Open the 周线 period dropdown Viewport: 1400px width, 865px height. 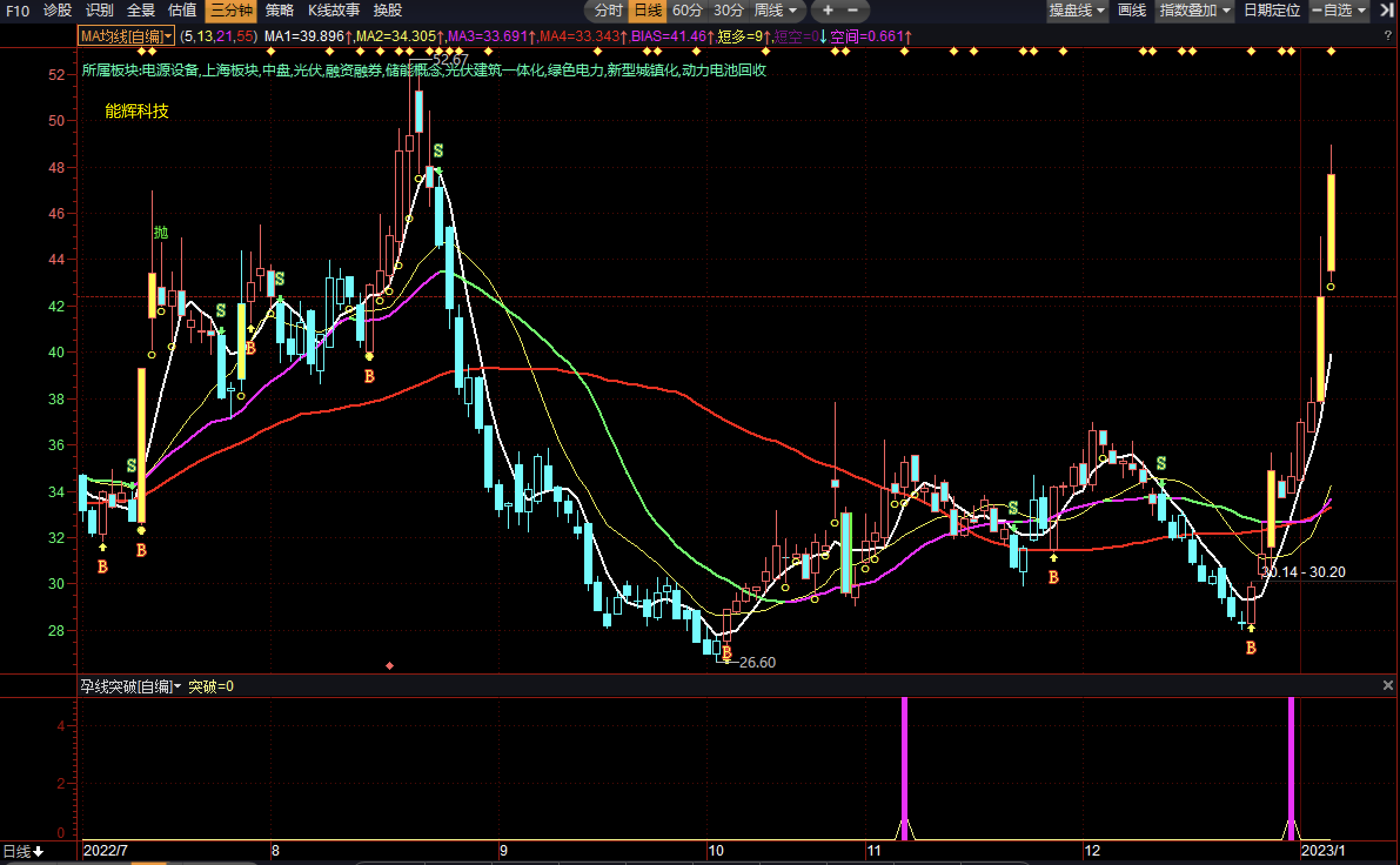[776, 10]
